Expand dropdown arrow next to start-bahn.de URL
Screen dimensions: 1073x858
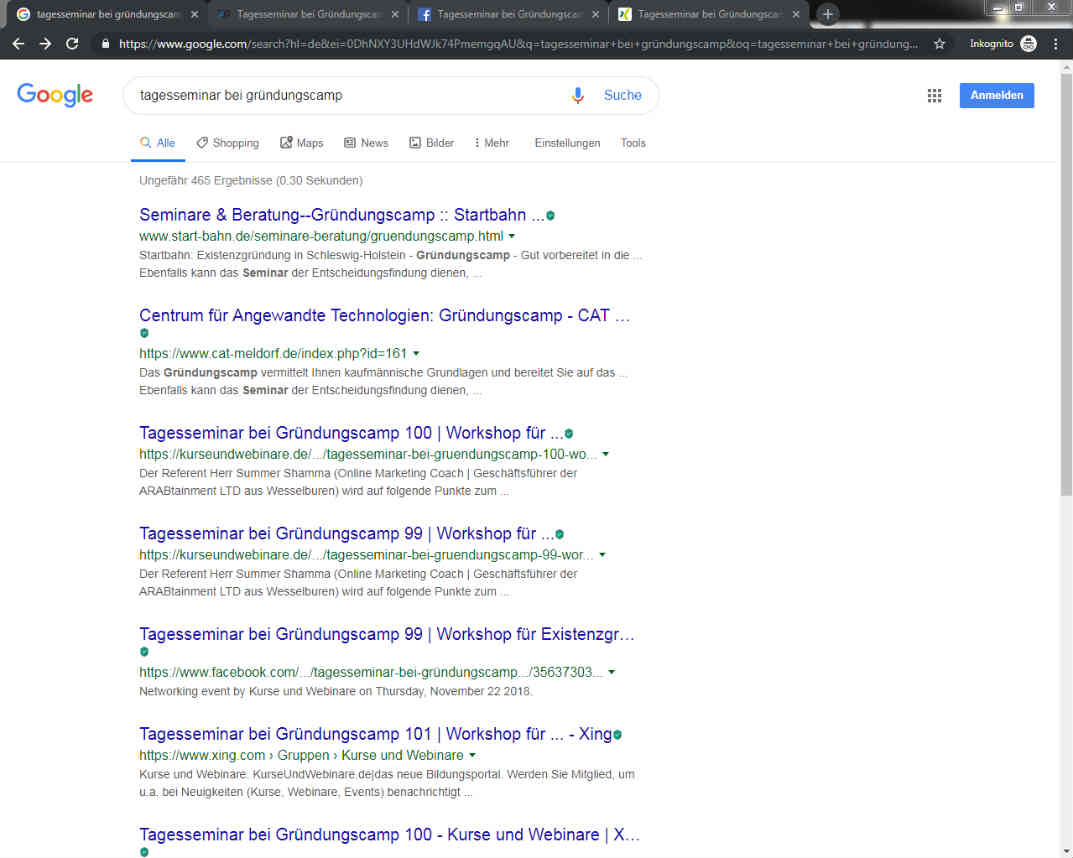(512, 237)
